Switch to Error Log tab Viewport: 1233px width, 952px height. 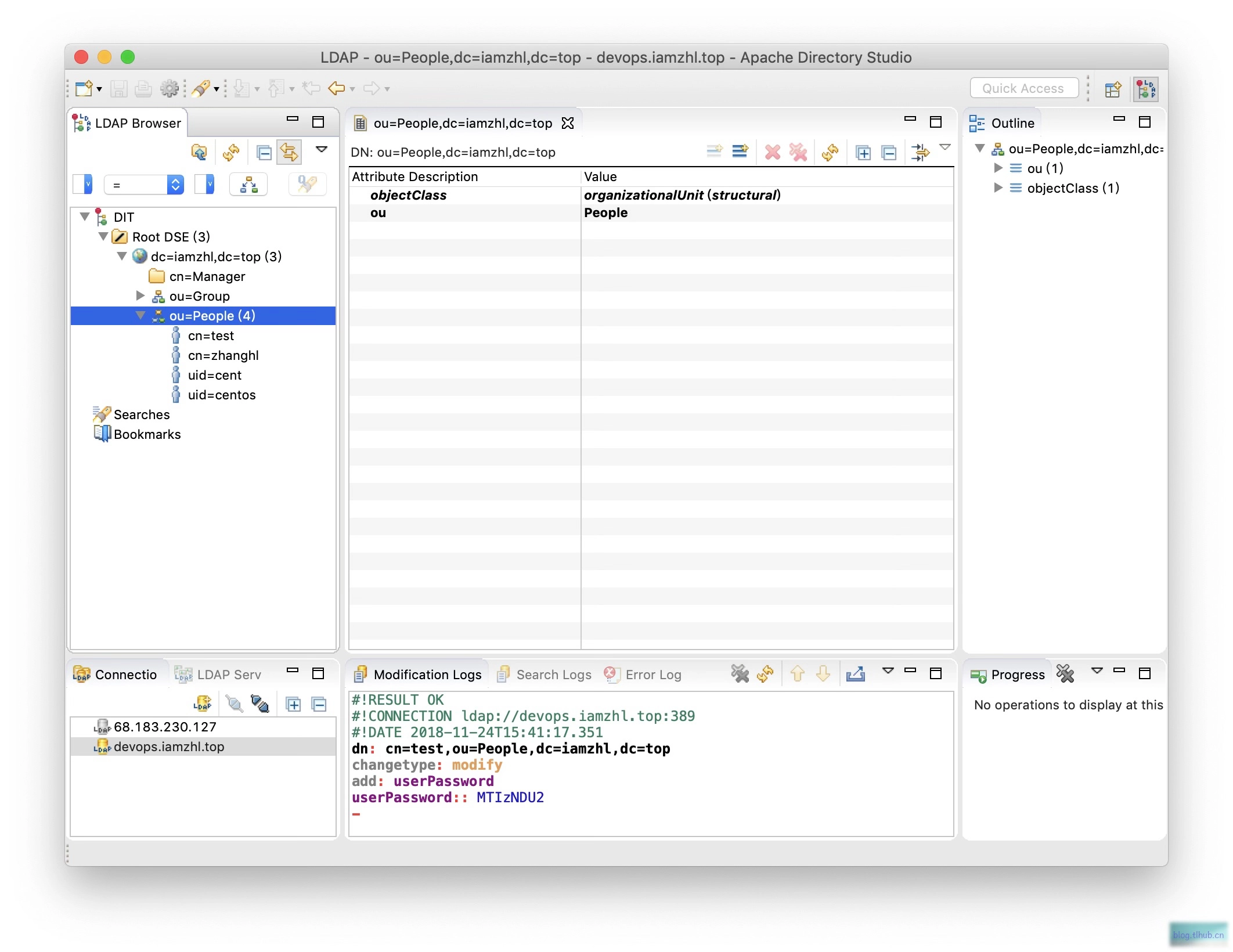point(643,675)
